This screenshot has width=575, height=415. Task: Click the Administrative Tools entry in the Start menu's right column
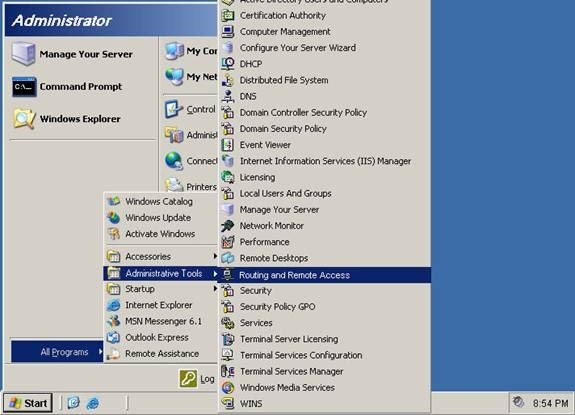[x=190, y=135]
